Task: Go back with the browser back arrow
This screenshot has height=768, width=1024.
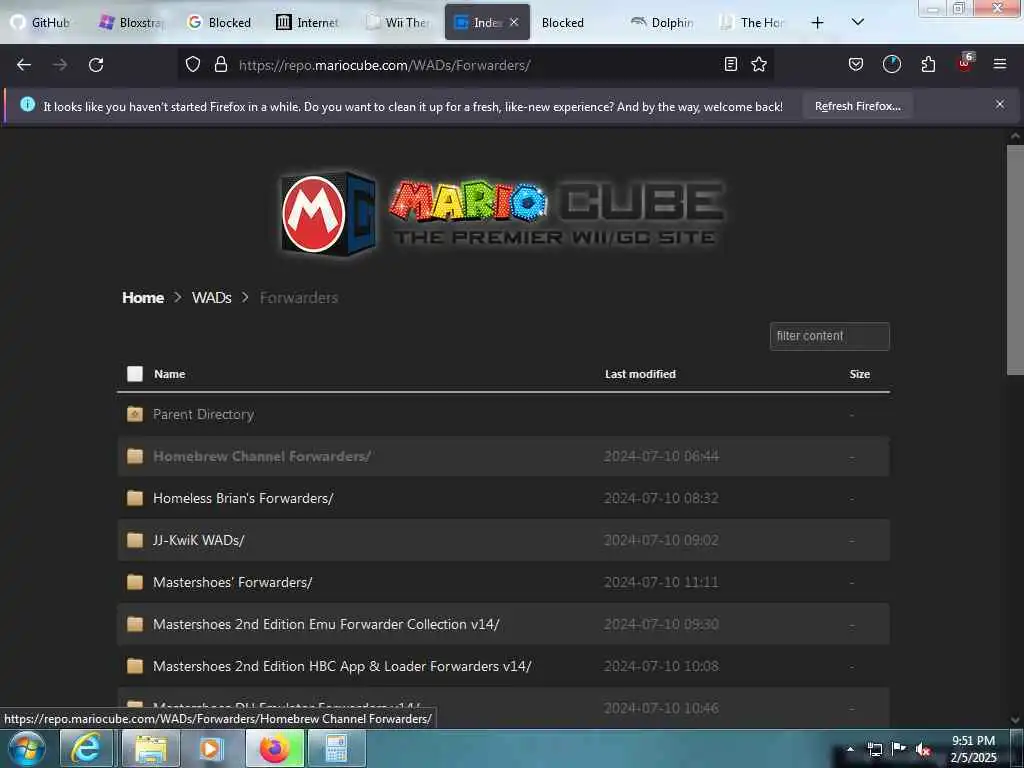Action: [24, 65]
